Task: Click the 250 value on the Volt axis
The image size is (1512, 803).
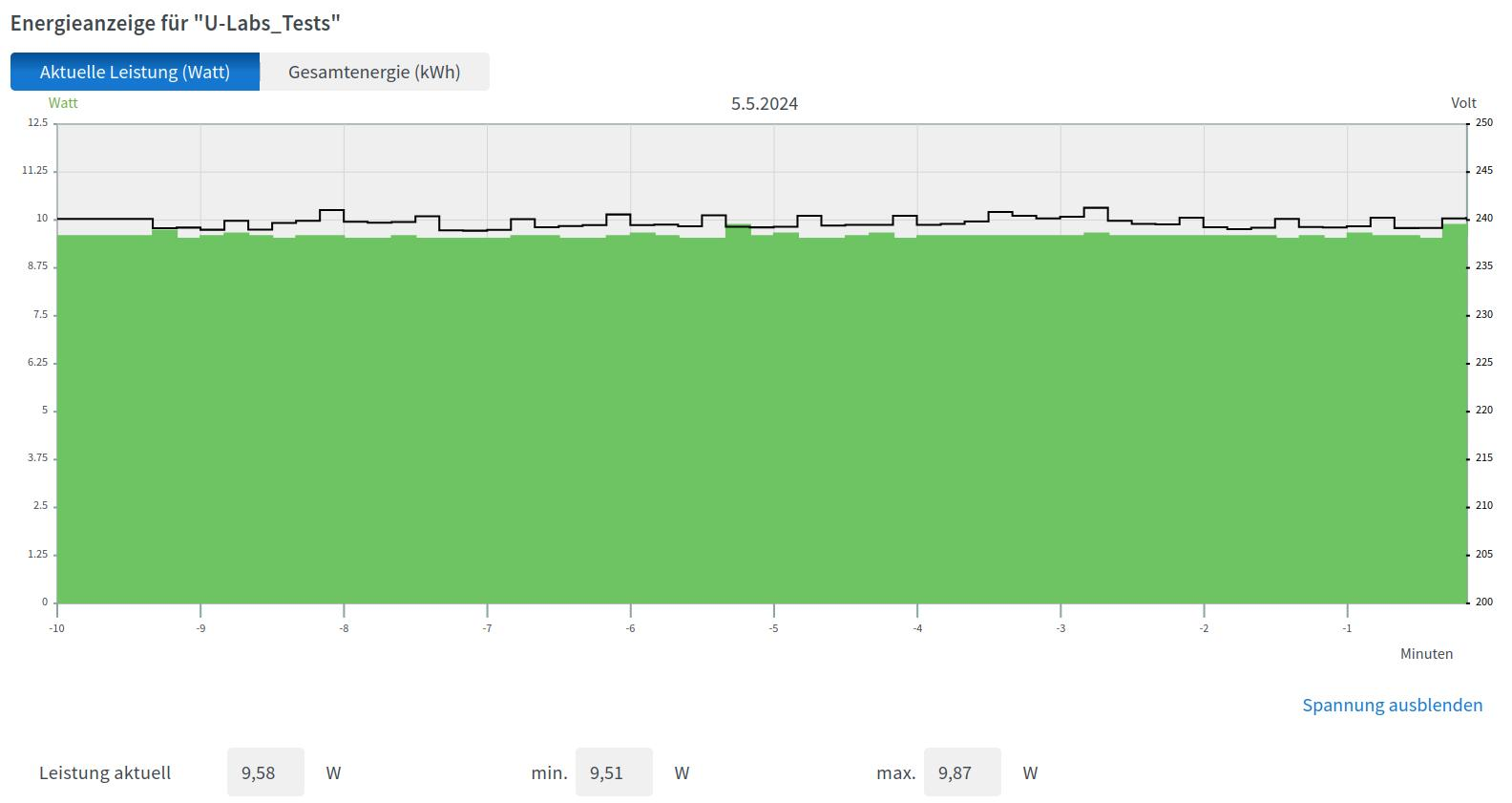Action: click(x=1484, y=122)
